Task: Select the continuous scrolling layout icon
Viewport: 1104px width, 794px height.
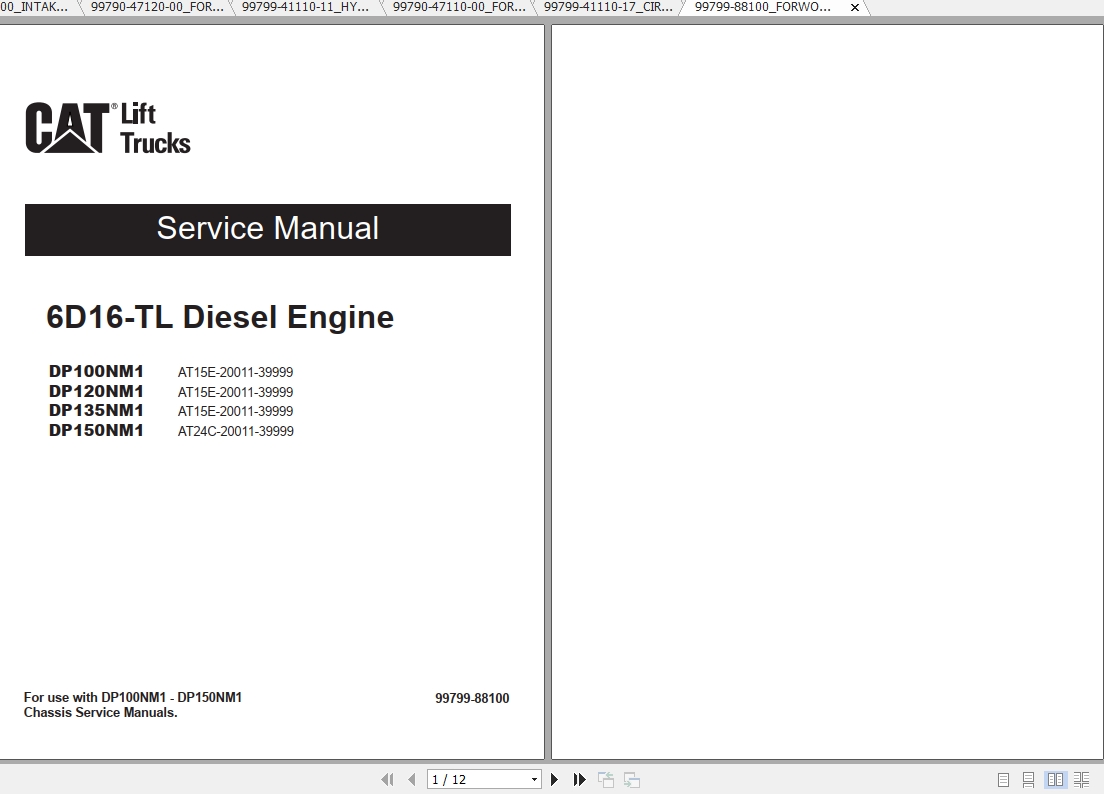Action: pyautogui.click(x=1028, y=779)
